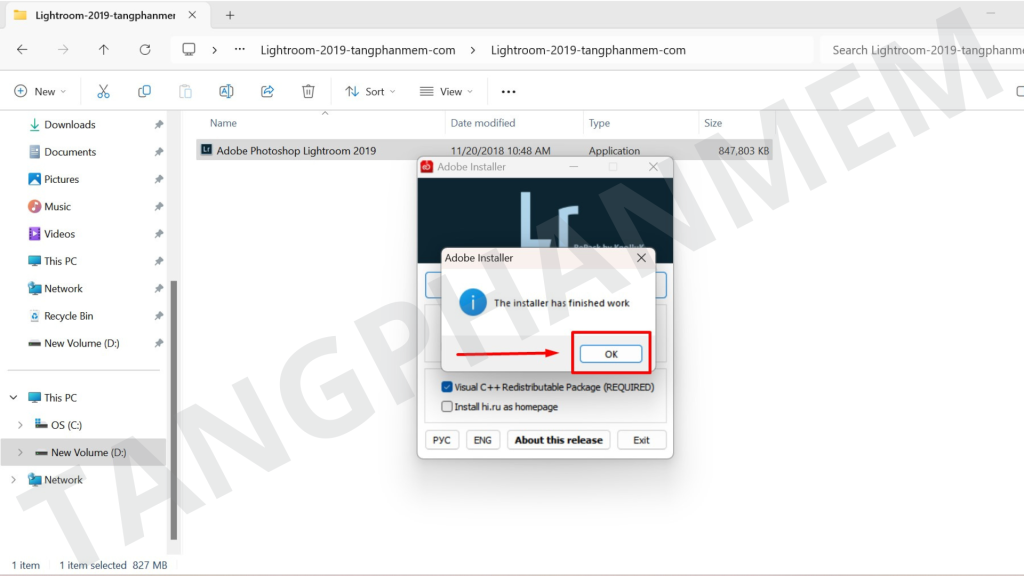Click the Refresh icon in navigation bar
Image resolution: width=1024 pixels, height=576 pixels.
[x=145, y=49]
